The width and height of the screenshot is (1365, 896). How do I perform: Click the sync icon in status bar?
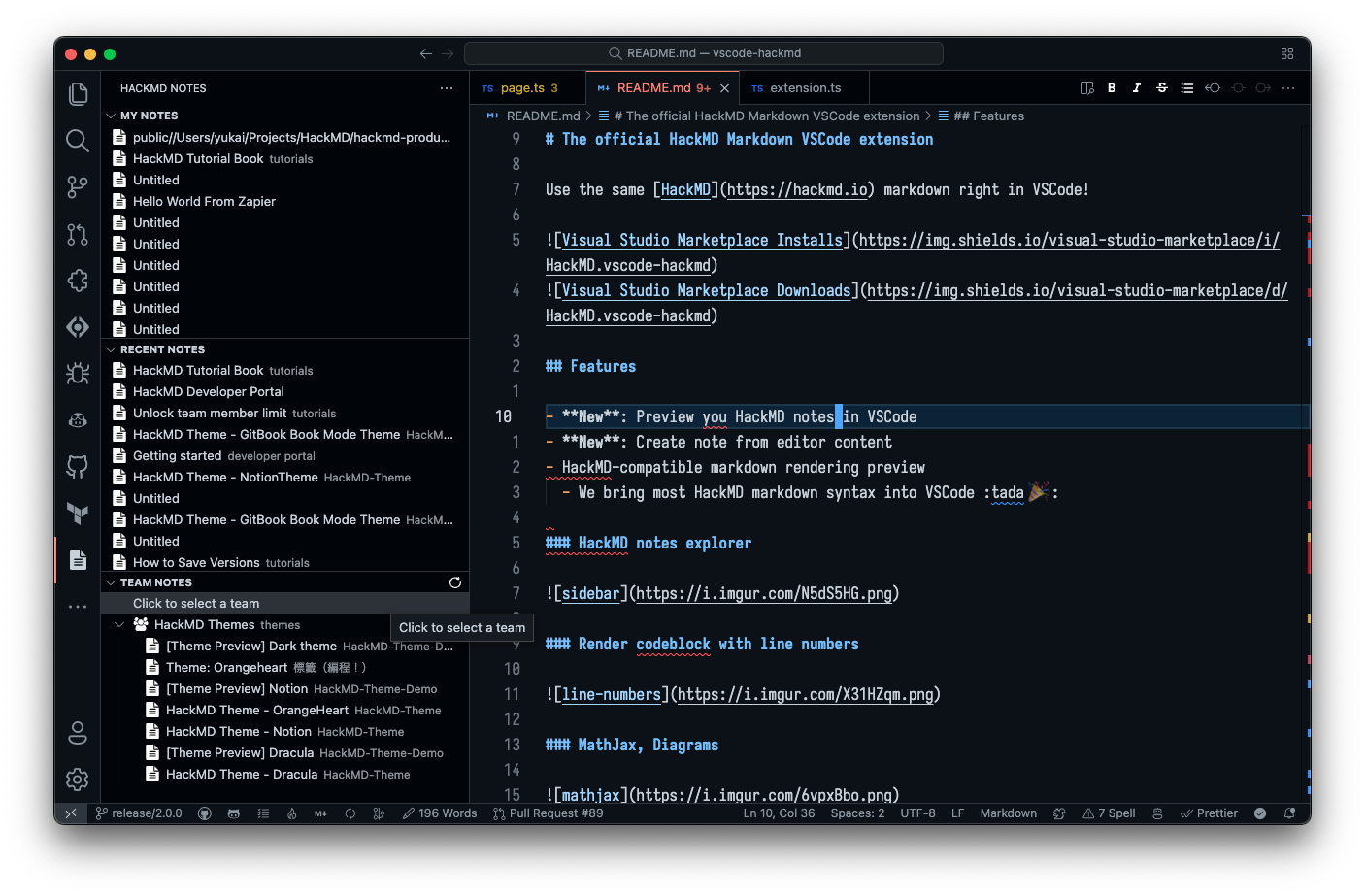tap(350, 813)
